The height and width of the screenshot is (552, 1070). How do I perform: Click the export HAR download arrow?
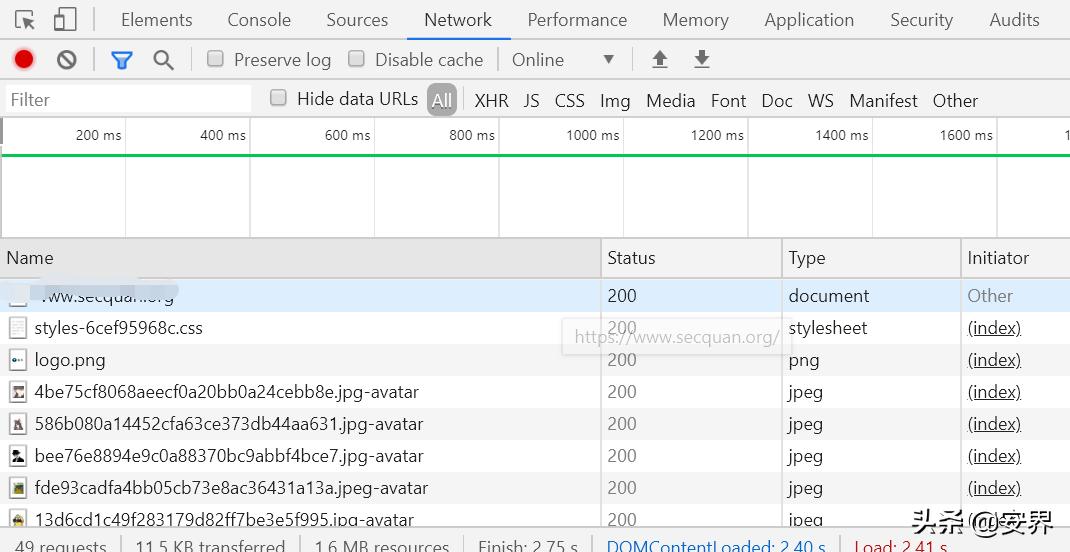pos(702,60)
